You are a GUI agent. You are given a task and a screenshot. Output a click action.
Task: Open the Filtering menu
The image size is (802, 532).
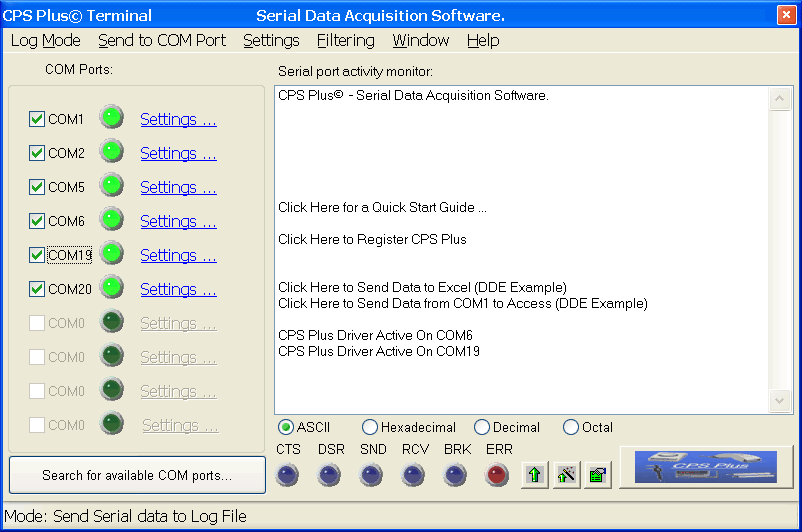click(346, 40)
